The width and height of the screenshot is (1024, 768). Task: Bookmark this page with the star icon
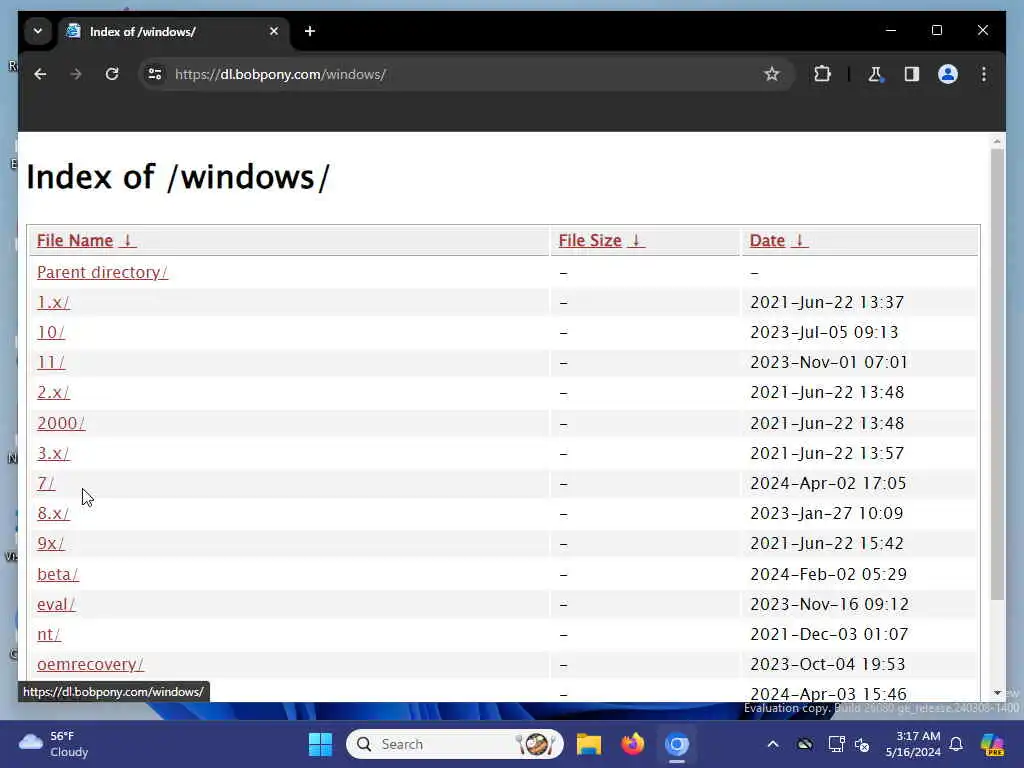772,74
